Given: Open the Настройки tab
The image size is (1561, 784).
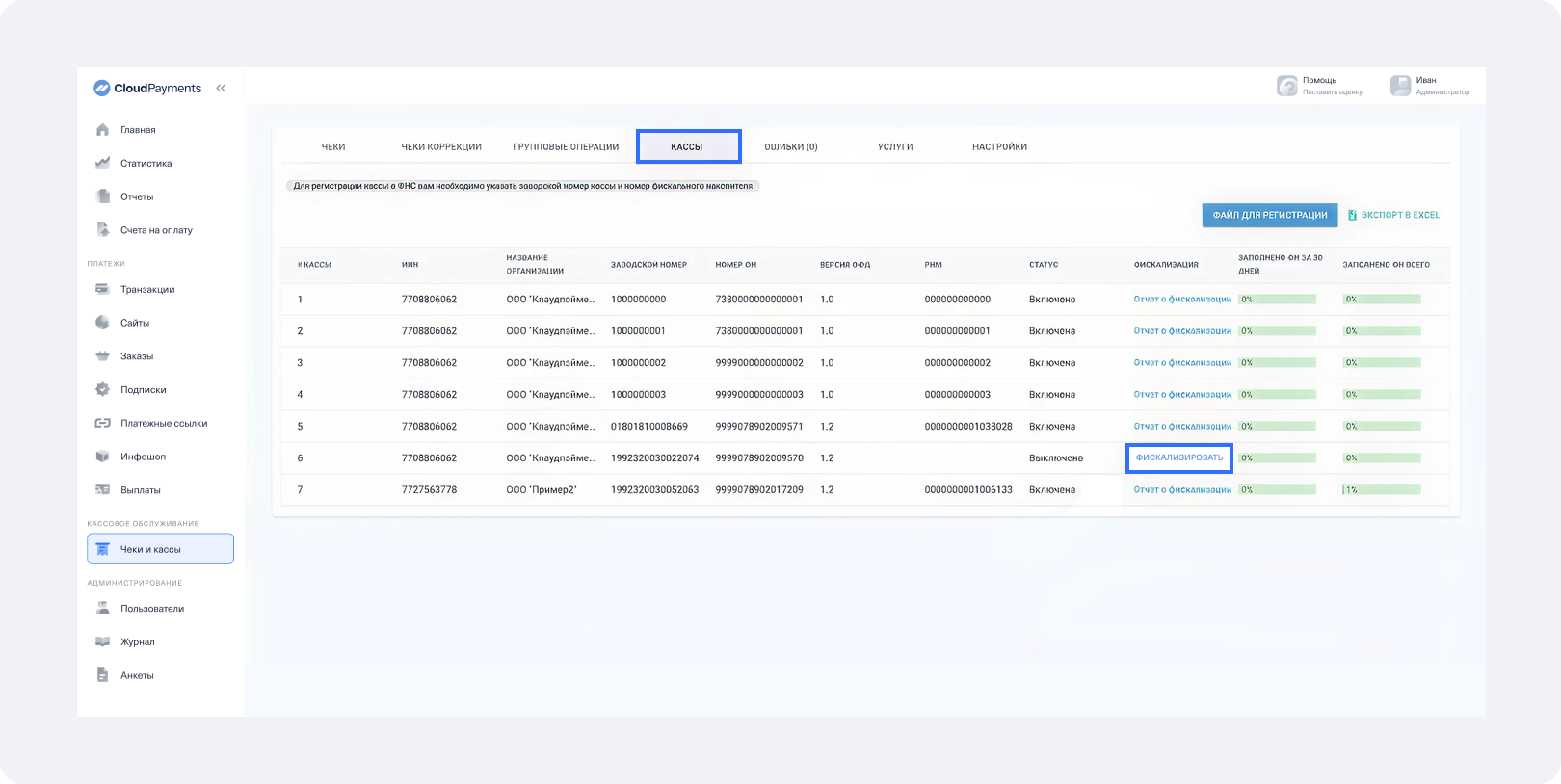Looking at the screenshot, I should (999, 147).
